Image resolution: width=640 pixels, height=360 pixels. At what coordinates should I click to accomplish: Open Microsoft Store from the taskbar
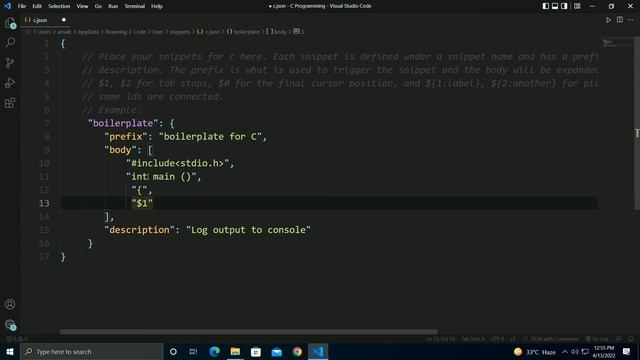[256, 352]
